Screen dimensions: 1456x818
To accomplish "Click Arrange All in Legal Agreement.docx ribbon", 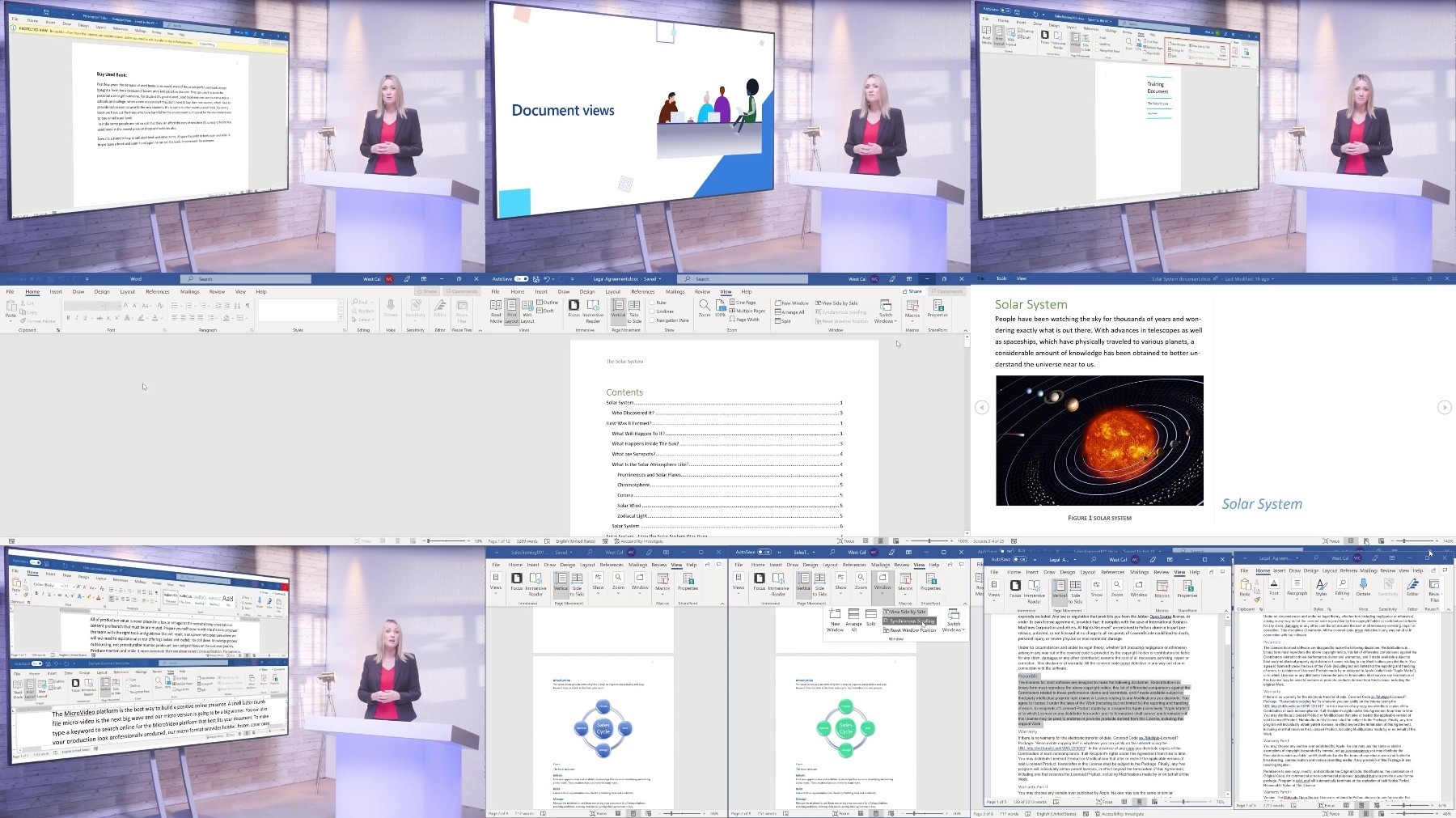I will pyautogui.click(x=789, y=312).
